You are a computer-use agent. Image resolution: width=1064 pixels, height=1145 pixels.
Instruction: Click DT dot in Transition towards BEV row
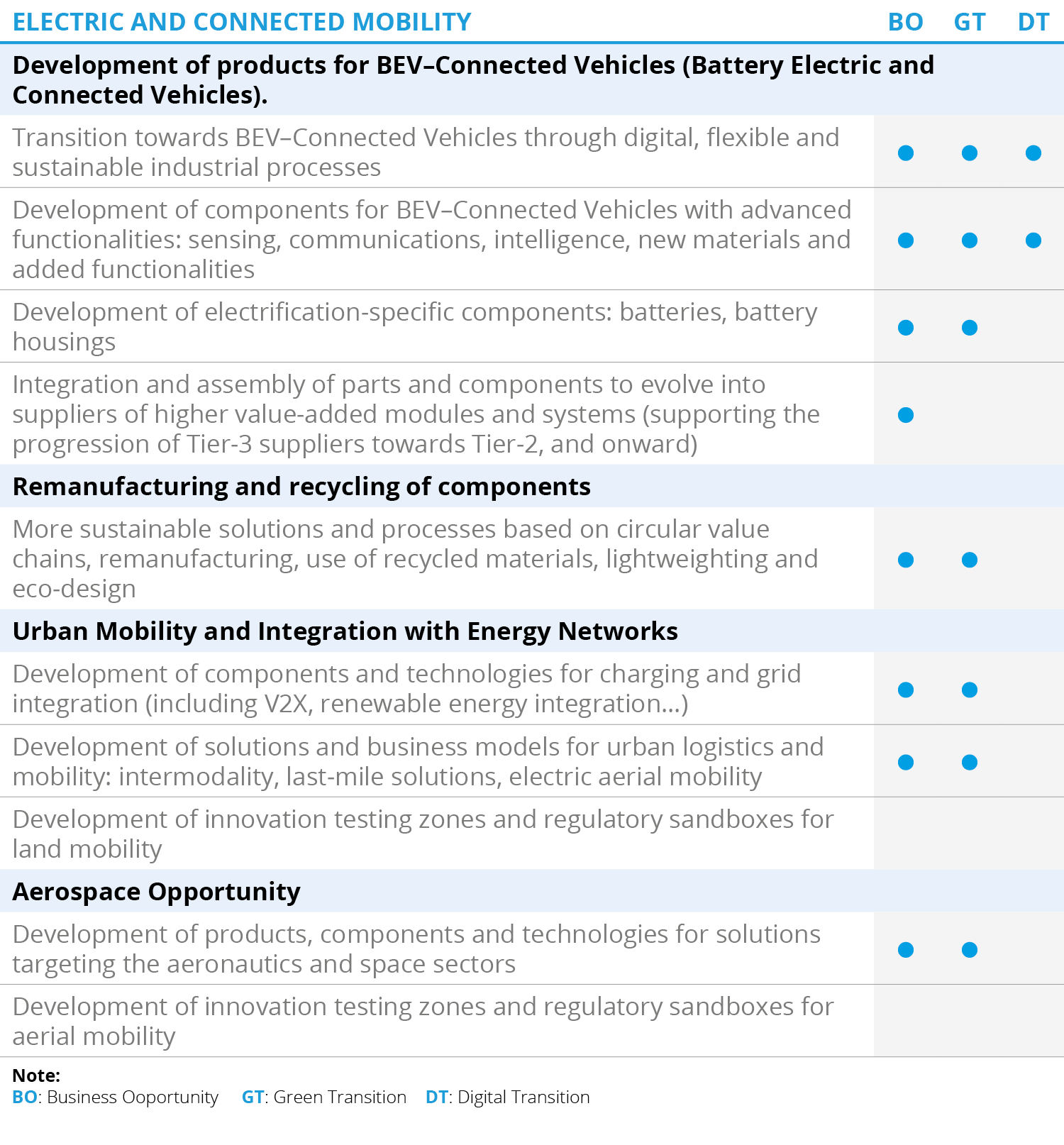point(1033,153)
